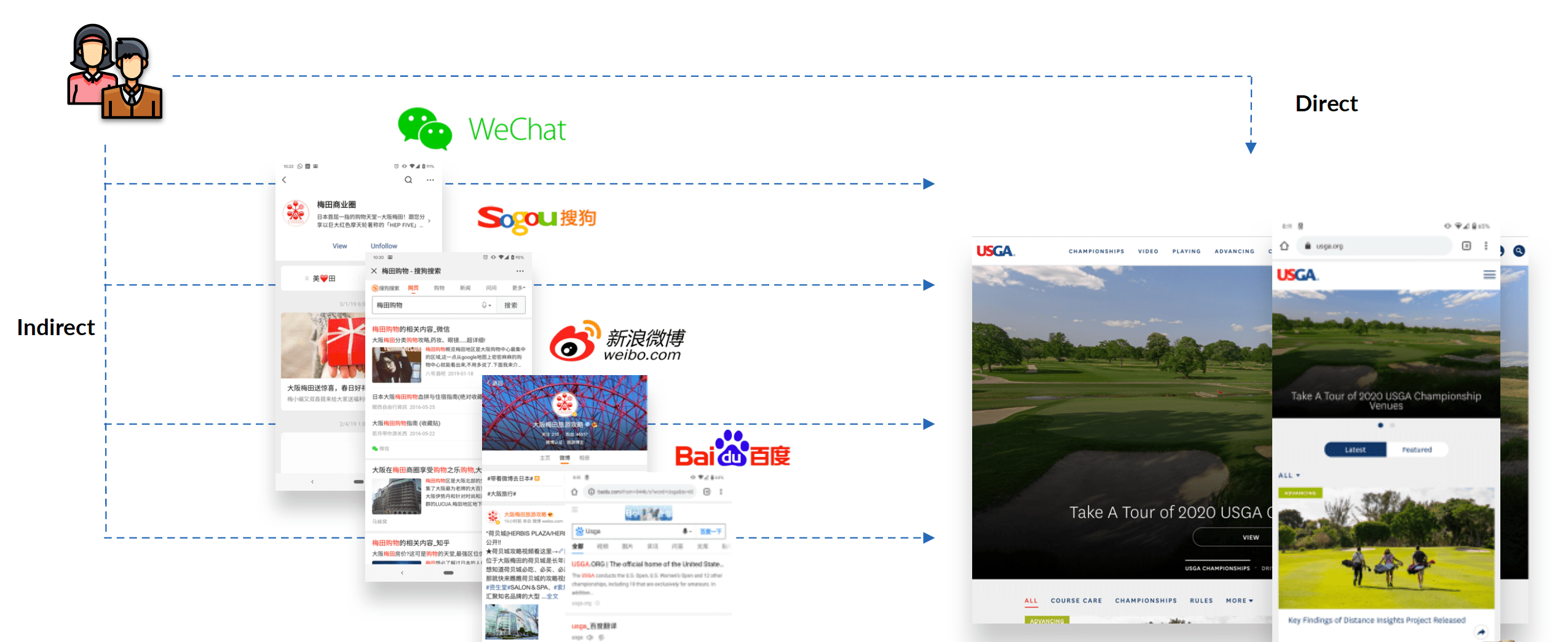Viewport: 1568px width, 642px height.
Task: Expand the 更多 dropdown in Sogou search
Action: click(518, 288)
